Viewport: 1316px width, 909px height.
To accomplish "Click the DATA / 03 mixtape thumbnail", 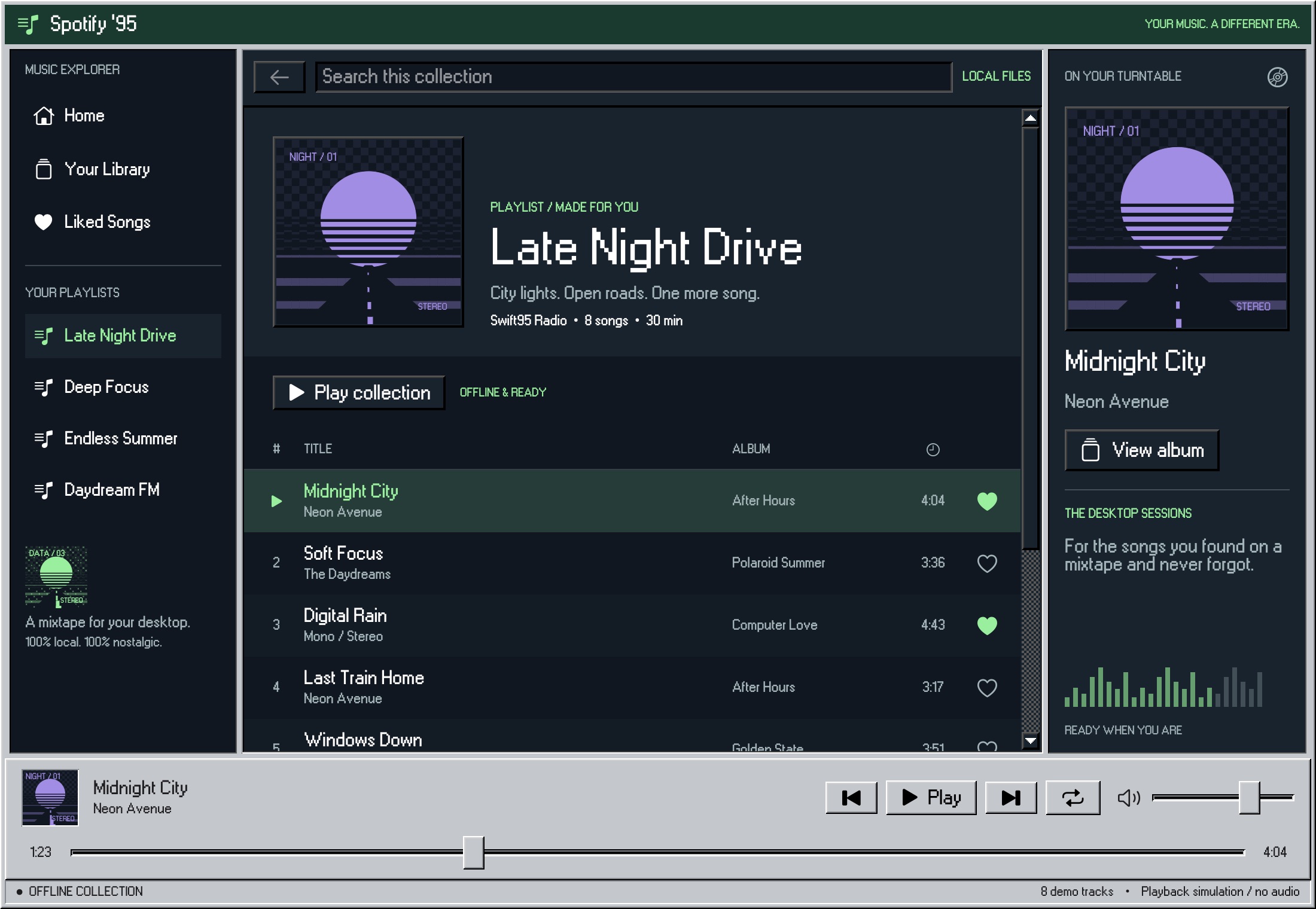I will (56, 576).
